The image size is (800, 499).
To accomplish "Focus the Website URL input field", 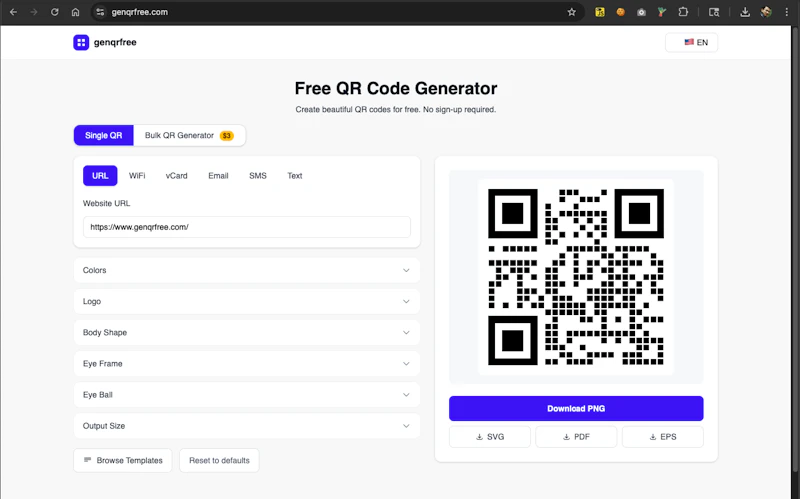I will click(x=247, y=227).
